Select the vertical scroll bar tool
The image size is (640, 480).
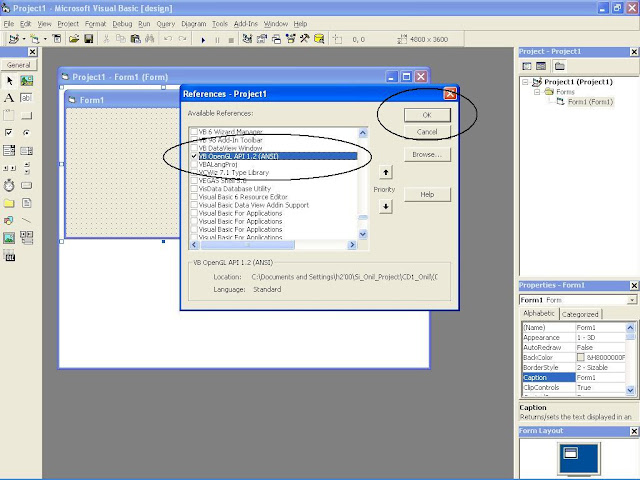pyautogui.click(x=27, y=168)
